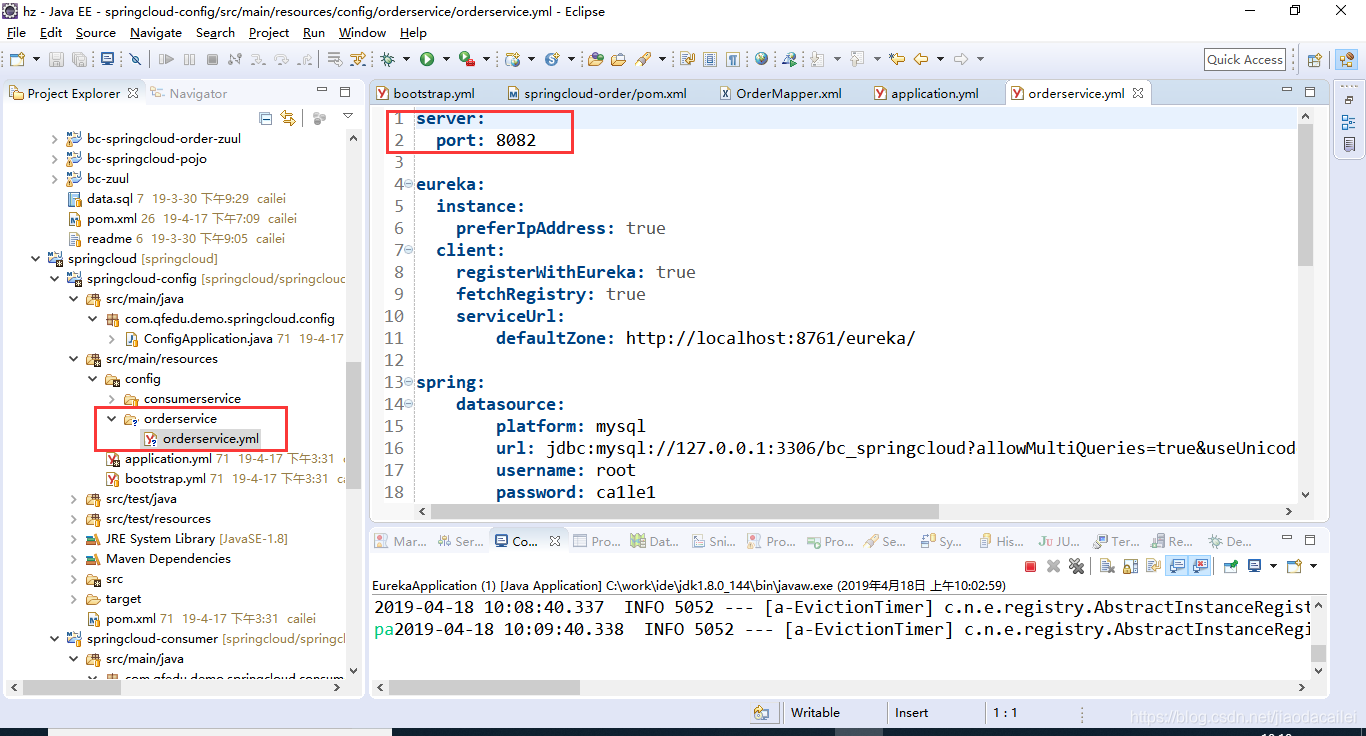
Task: Click the Open Type folder icon
Action: point(596,60)
